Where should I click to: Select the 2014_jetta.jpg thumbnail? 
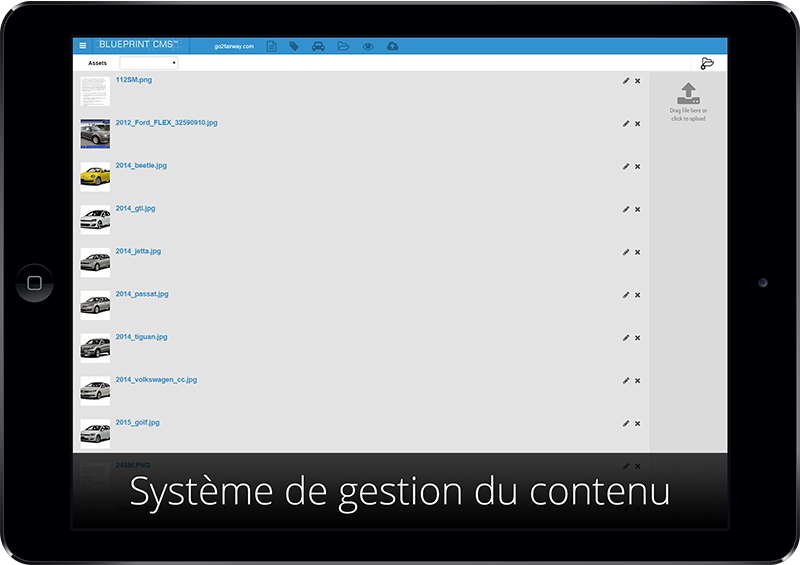pyautogui.click(x=95, y=263)
